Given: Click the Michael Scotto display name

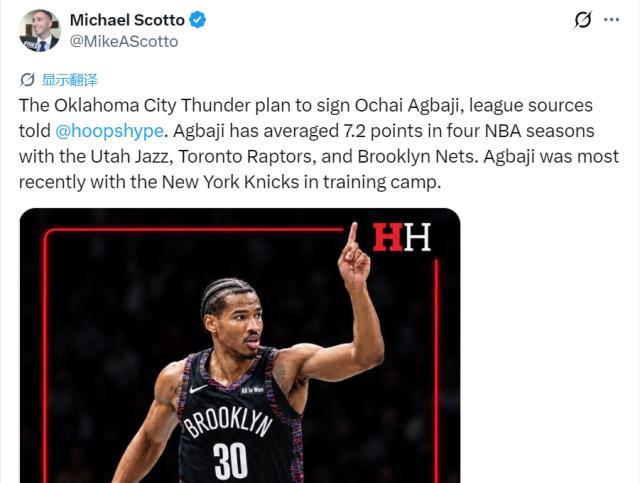Looking at the screenshot, I should (127, 20).
